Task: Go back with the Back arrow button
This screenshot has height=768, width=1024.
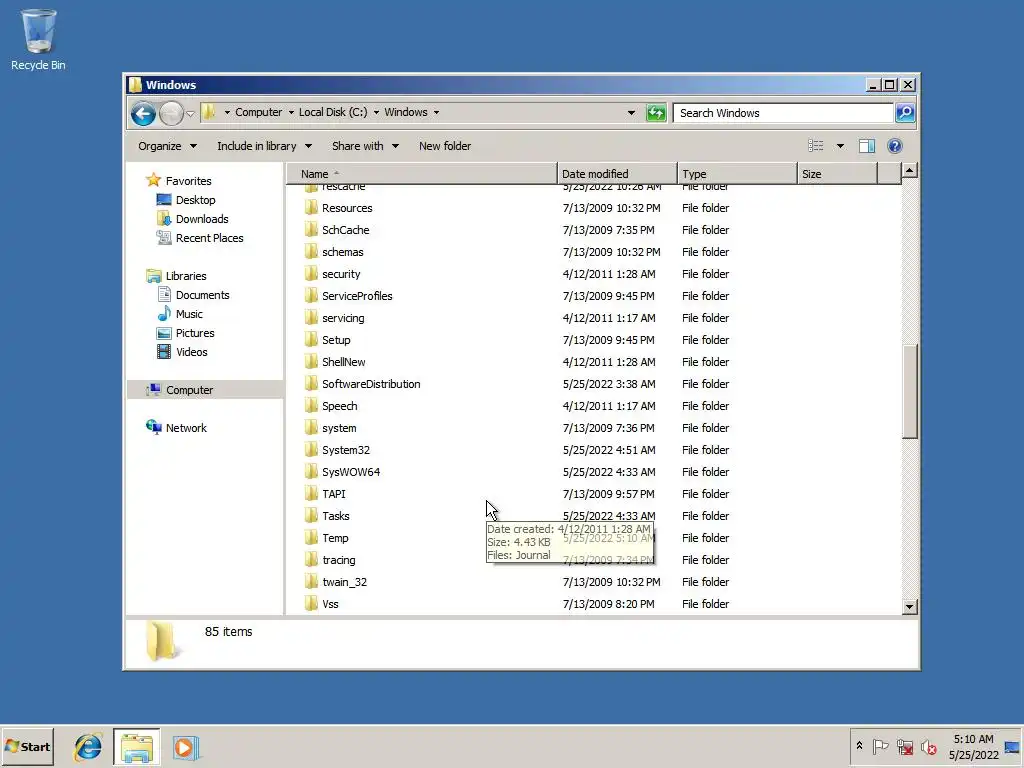Action: (143, 114)
